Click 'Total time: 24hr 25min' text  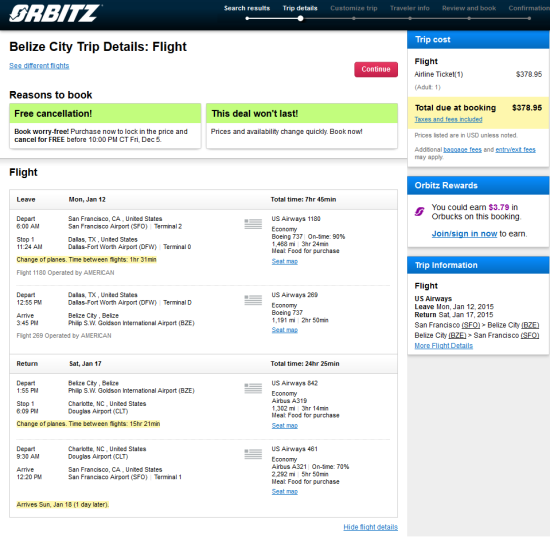[305, 363]
